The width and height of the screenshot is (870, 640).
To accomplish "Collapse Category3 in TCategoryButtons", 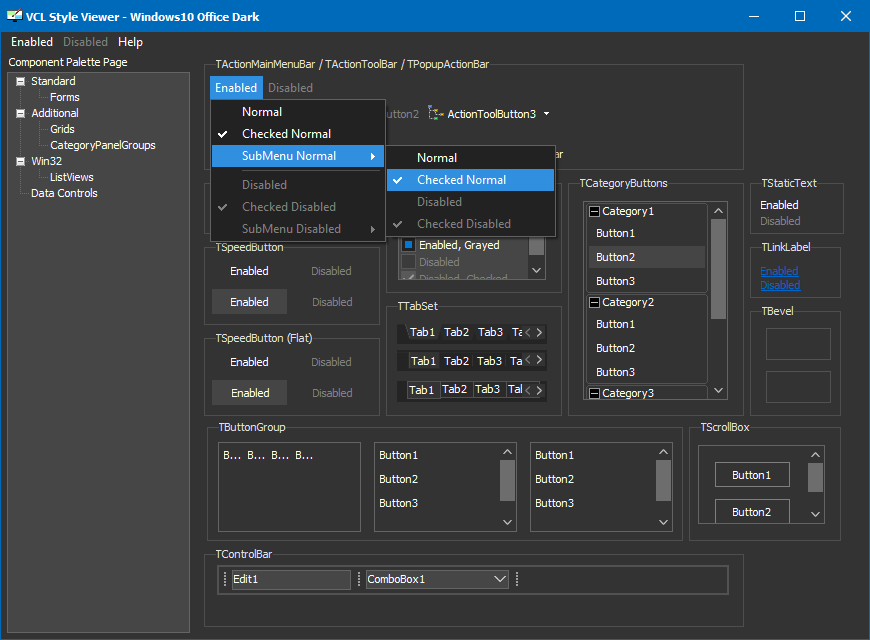I will 594,394.
